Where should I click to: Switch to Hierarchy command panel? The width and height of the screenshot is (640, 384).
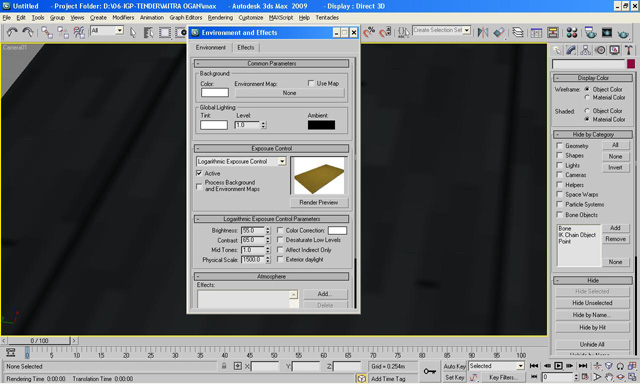point(585,50)
